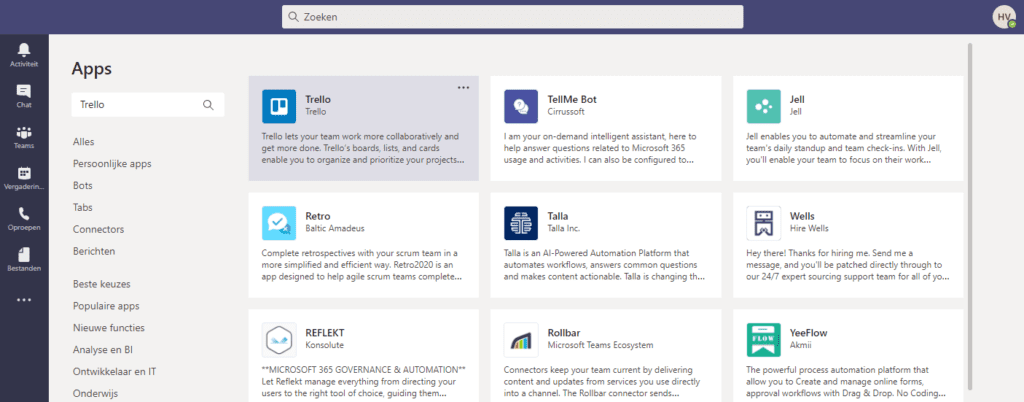Click the Talla card title
This screenshot has width=1024, height=402.
(x=558, y=216)
